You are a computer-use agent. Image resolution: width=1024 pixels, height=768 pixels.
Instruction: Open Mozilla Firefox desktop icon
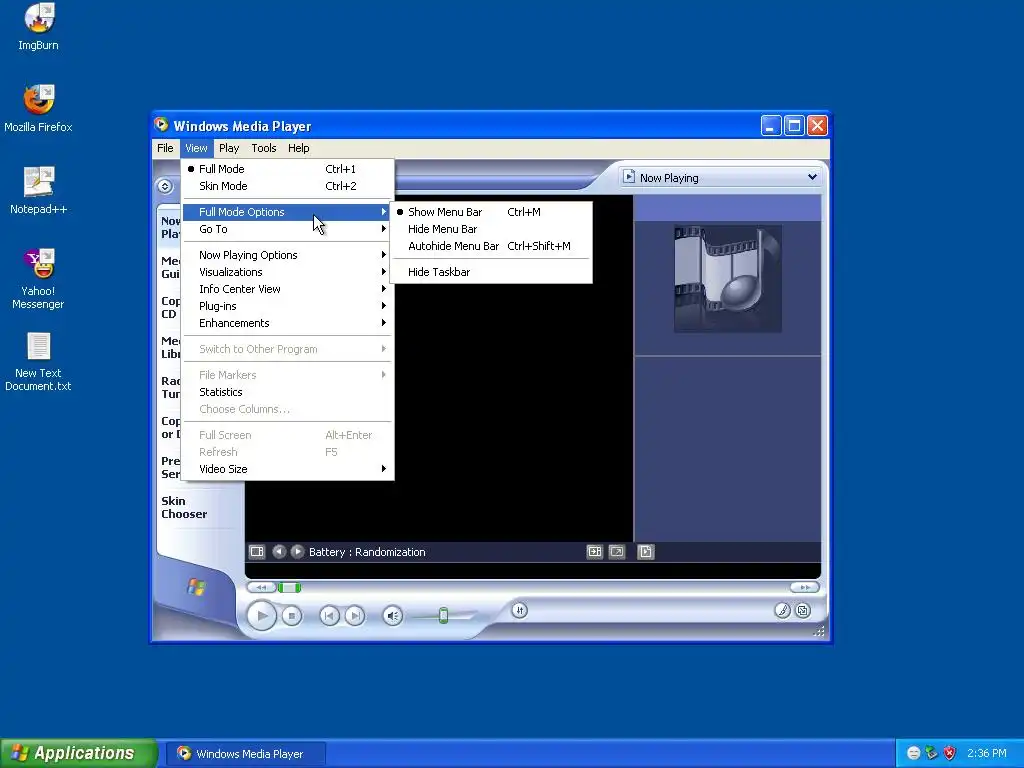pos(38,108)
